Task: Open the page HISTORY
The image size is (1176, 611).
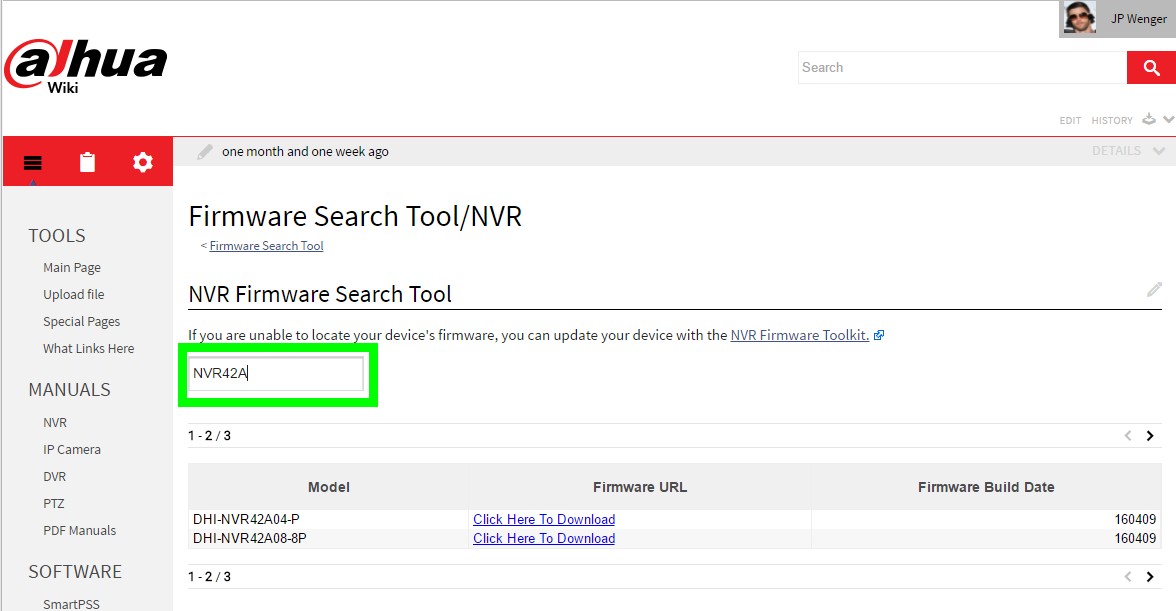Action: tap(1112, 120)
